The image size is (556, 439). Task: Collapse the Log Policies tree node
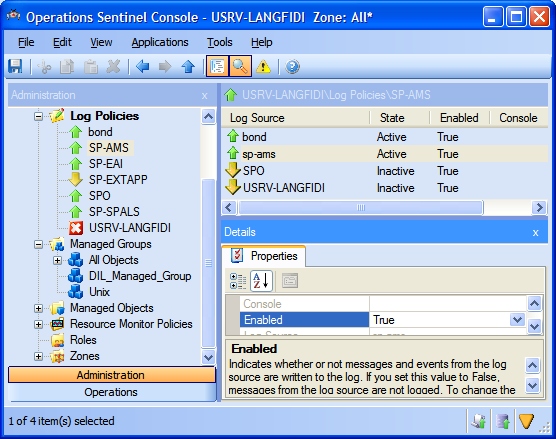[38, 116]
